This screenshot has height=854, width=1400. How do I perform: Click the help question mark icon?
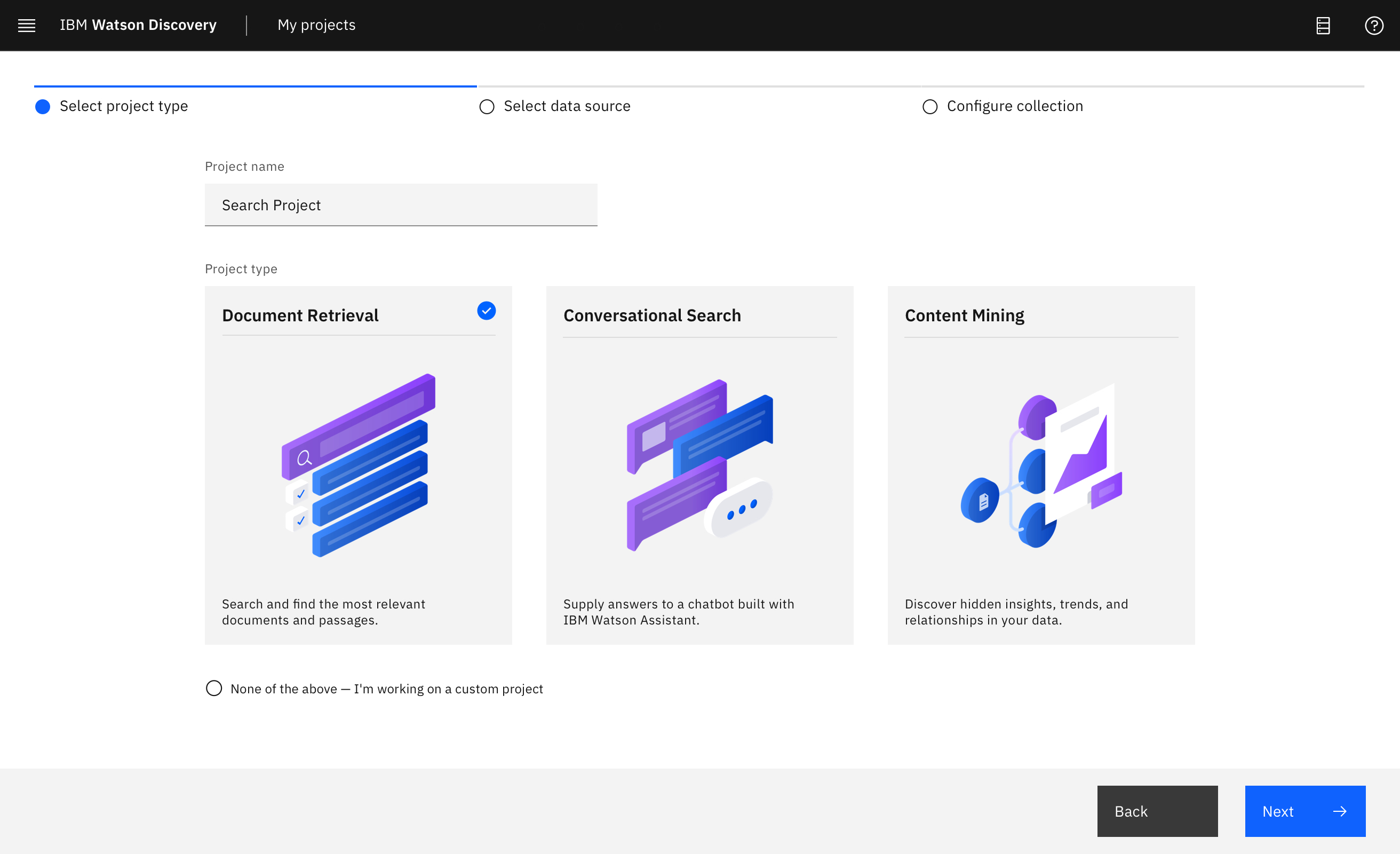1374,25
